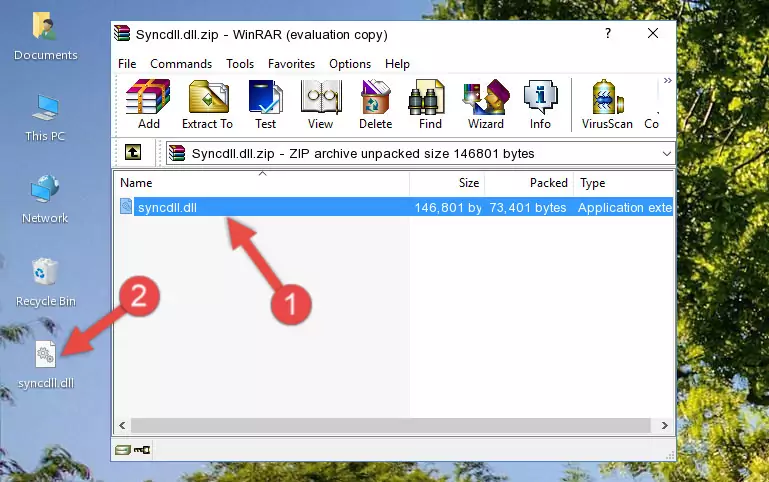
Task: Click the WinRAR title bar app icon
Action: tap(122, 33)
